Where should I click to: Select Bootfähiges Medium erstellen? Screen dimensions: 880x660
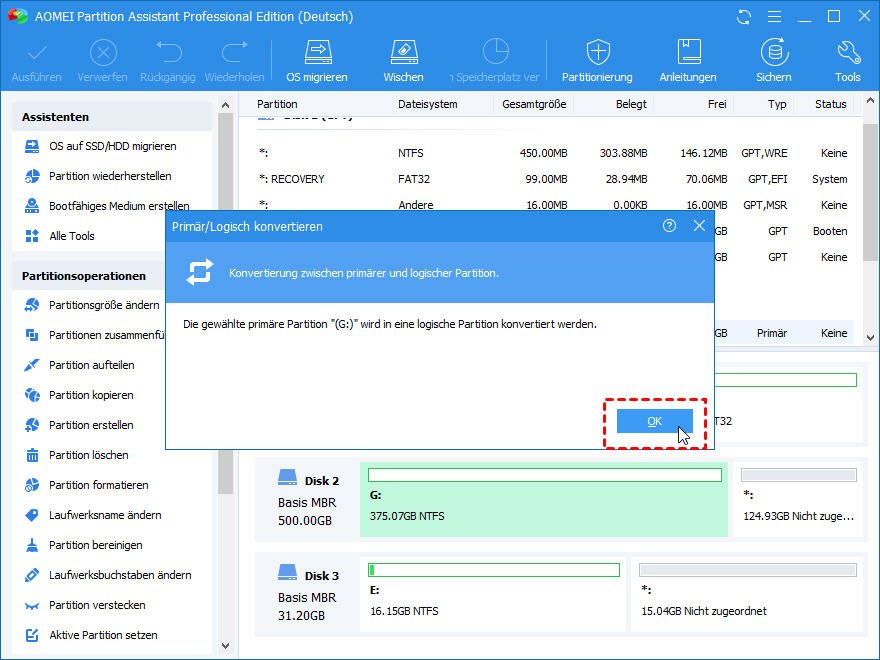pyautogui.click(x=119, y=206)
